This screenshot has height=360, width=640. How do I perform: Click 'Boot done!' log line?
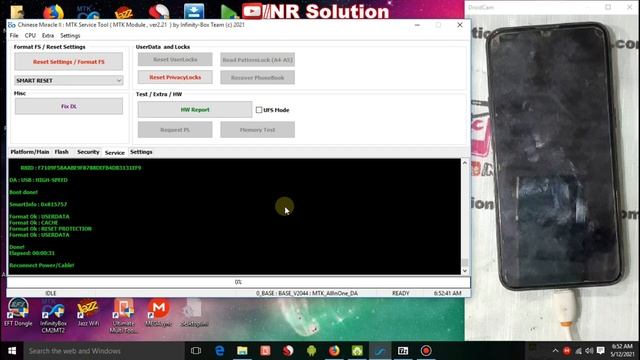click(x=23, y=192)
